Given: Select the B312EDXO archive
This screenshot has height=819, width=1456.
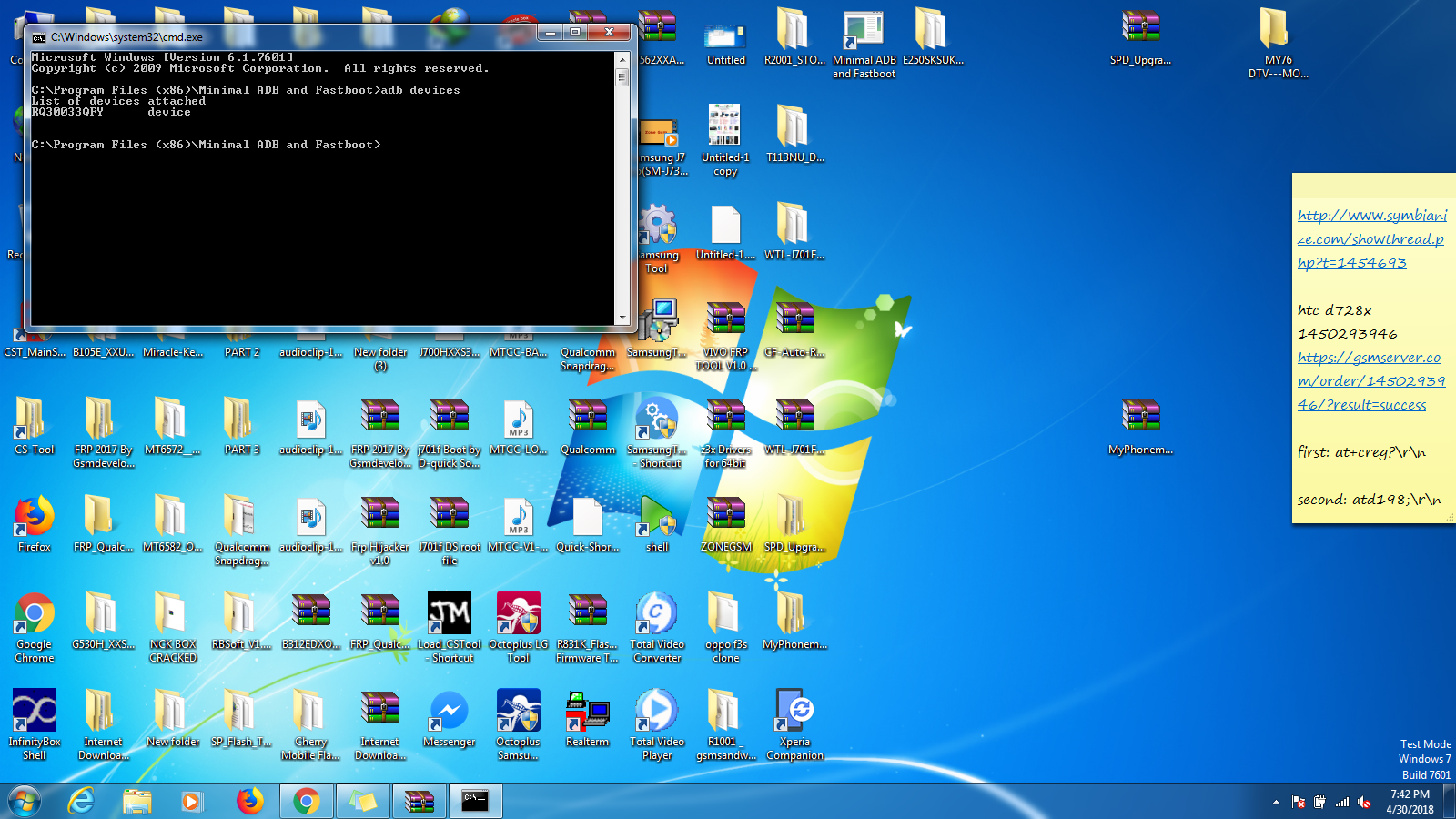Looking at the screenshot, I should (310, 622).
